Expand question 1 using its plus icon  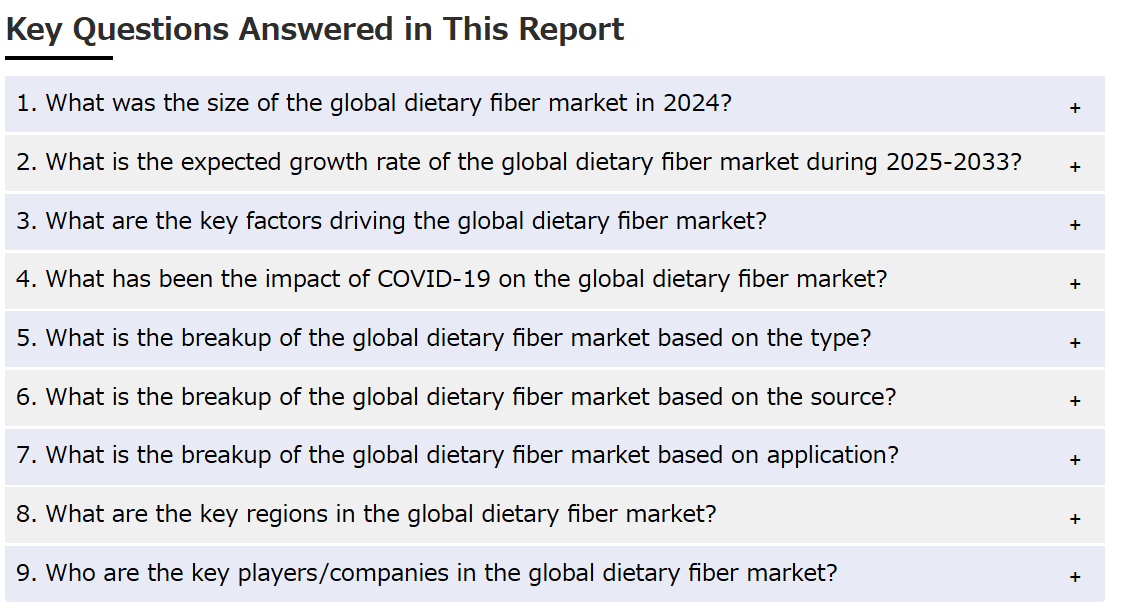click(1075, 108)
